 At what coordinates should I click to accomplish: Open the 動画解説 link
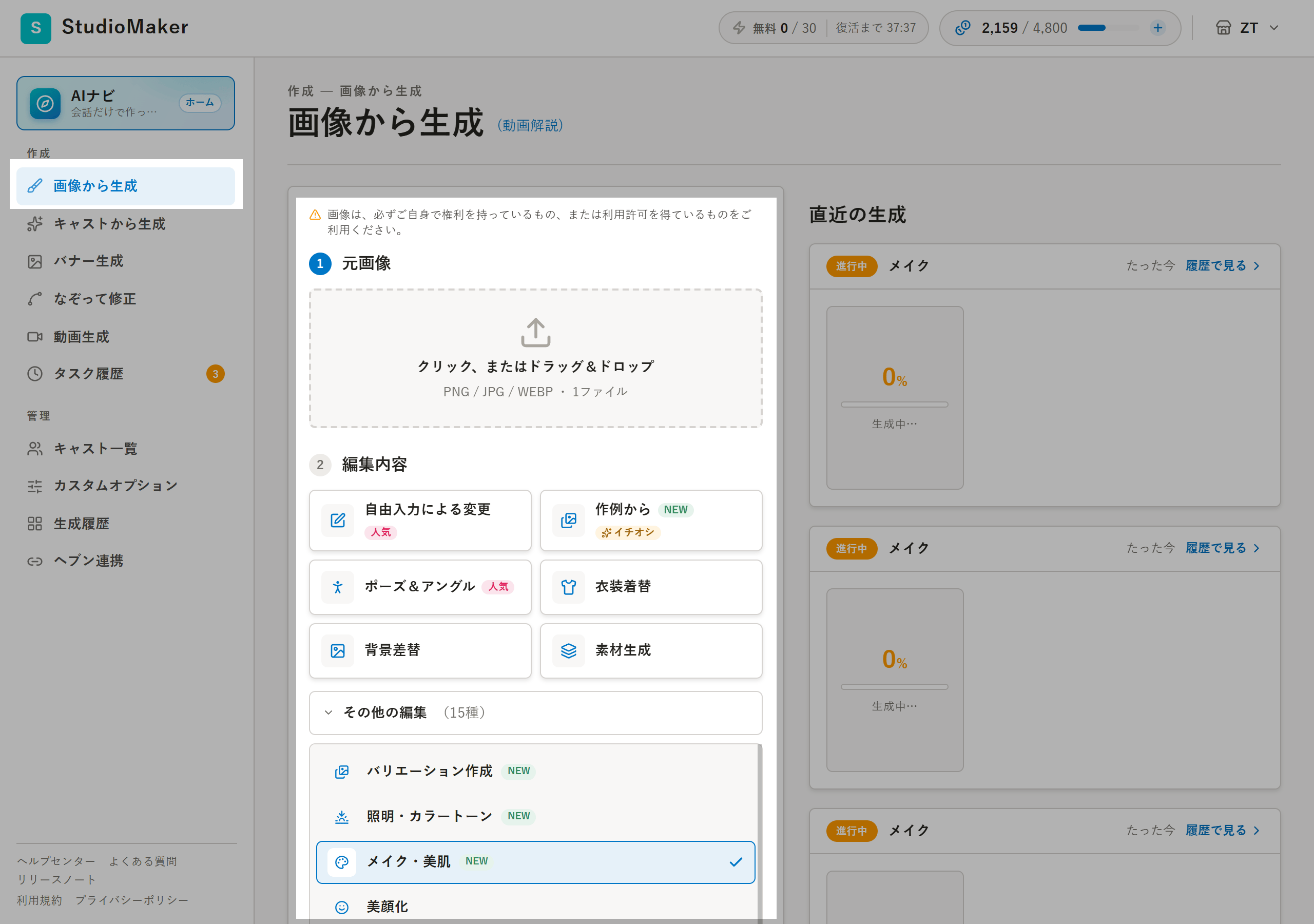[x=530, y=125]
